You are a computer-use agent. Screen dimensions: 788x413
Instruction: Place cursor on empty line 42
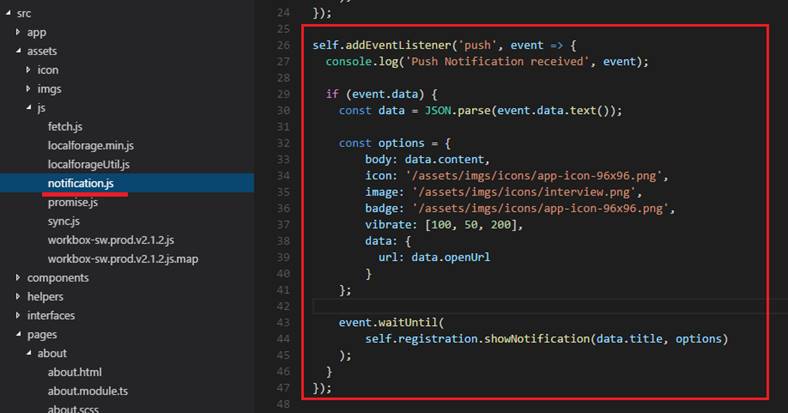coord(550,306)
